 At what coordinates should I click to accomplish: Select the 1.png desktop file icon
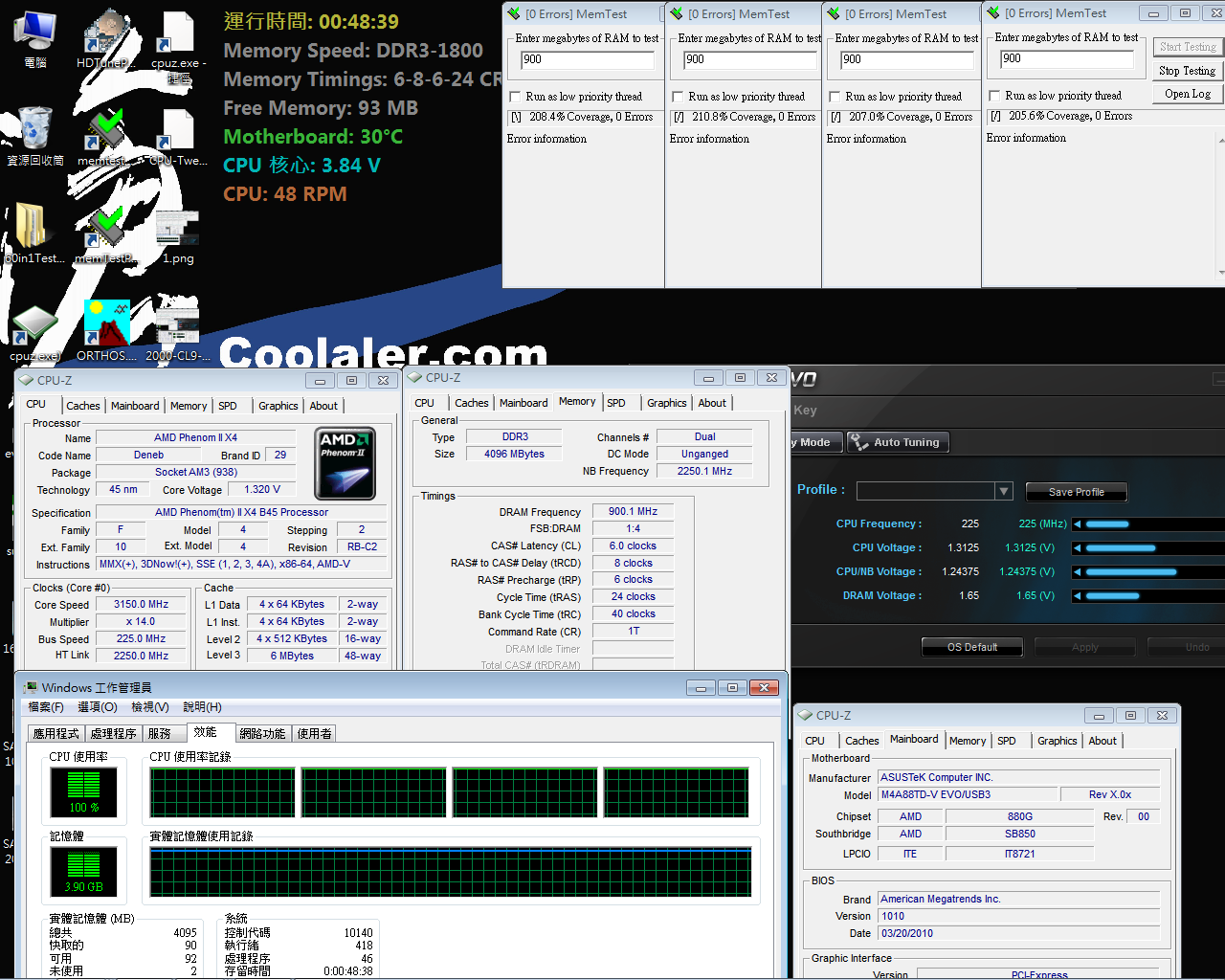(x=178, y=235)
